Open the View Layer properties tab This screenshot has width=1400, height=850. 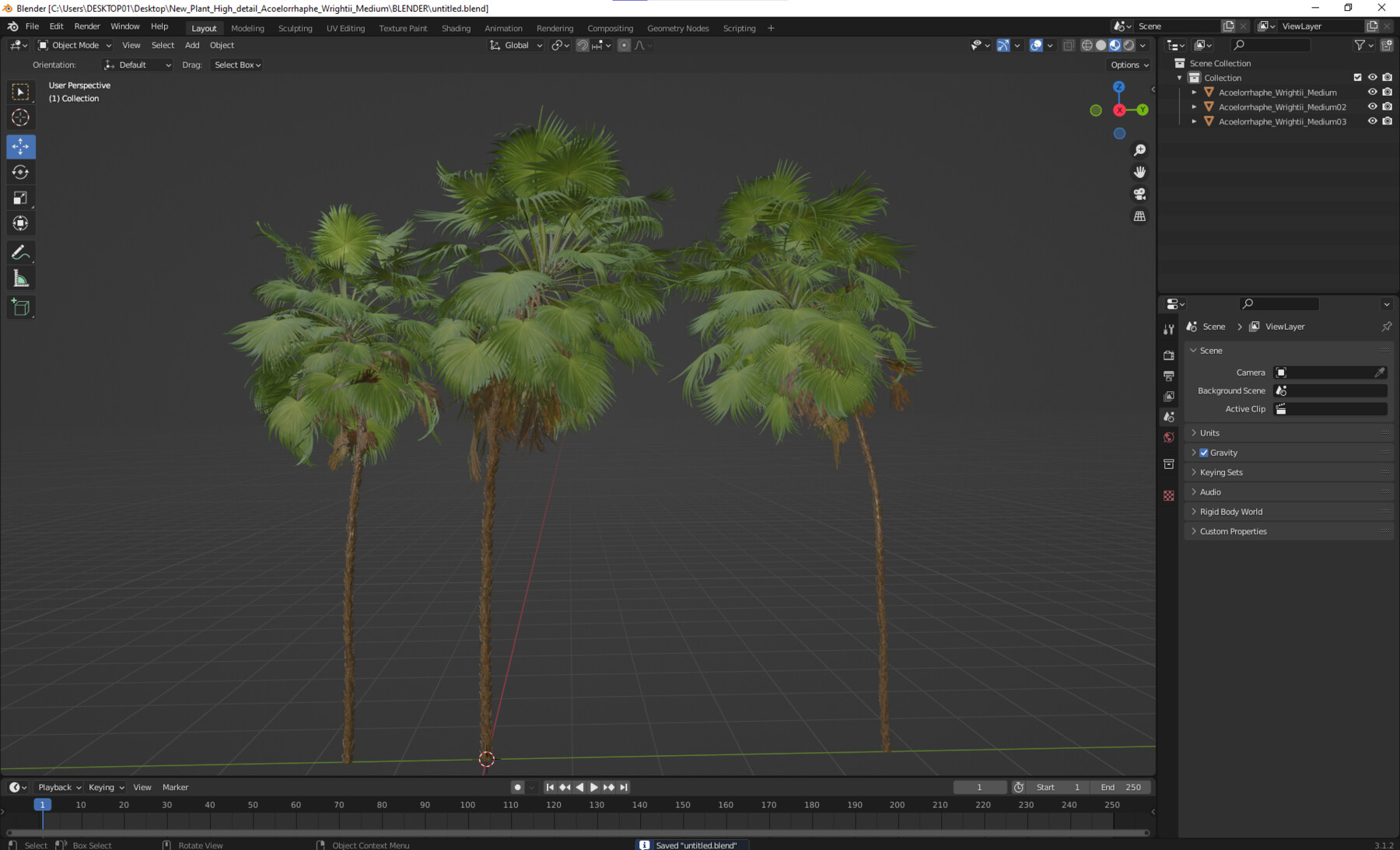[x=1168, y=396]
